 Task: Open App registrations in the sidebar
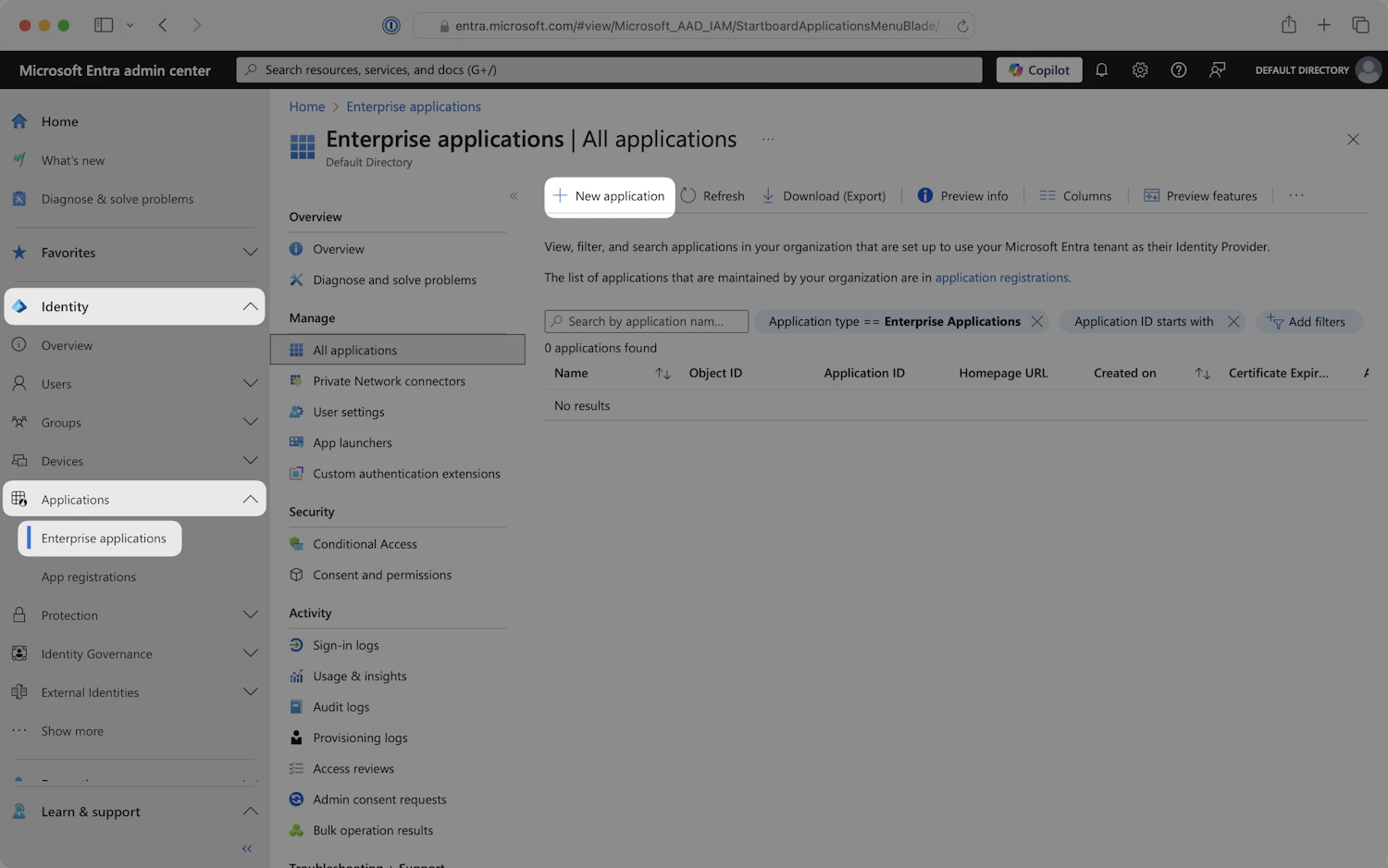coord(89,577)
